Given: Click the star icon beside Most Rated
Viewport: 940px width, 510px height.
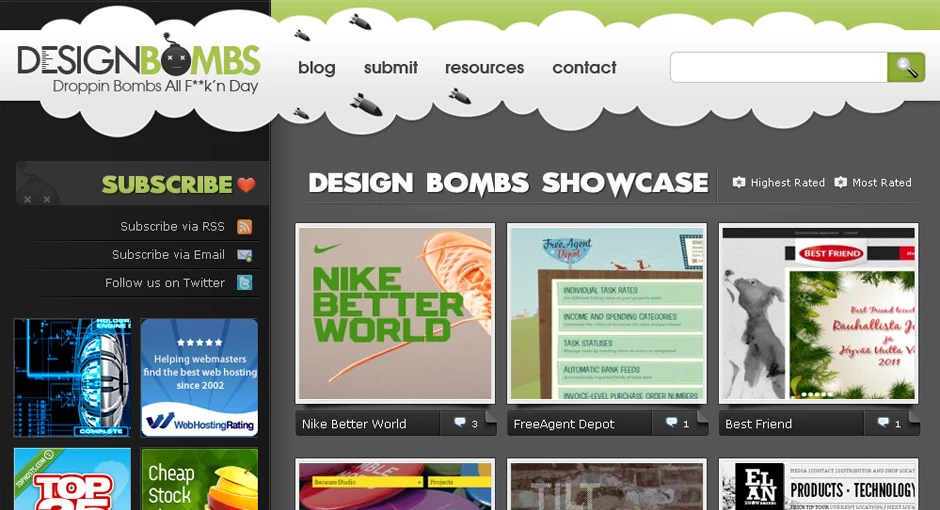Looking at the screenshot, I should tap(840, 182).
